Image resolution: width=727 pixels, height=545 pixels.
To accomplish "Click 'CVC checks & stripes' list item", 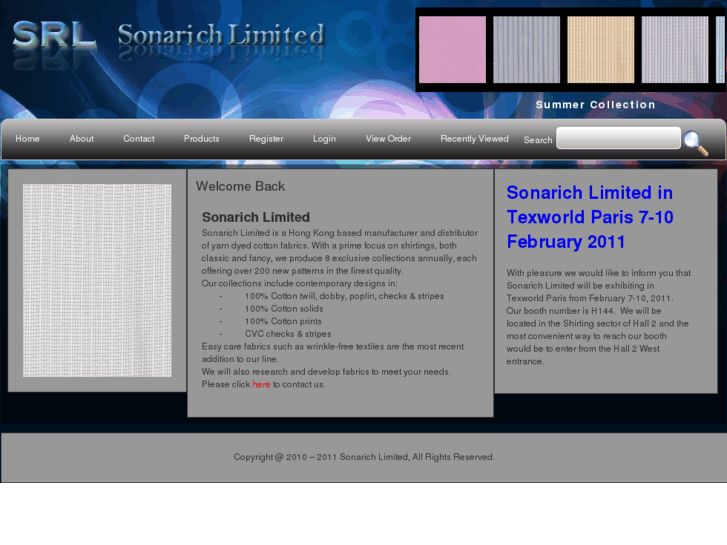I will tap(288, 334).
